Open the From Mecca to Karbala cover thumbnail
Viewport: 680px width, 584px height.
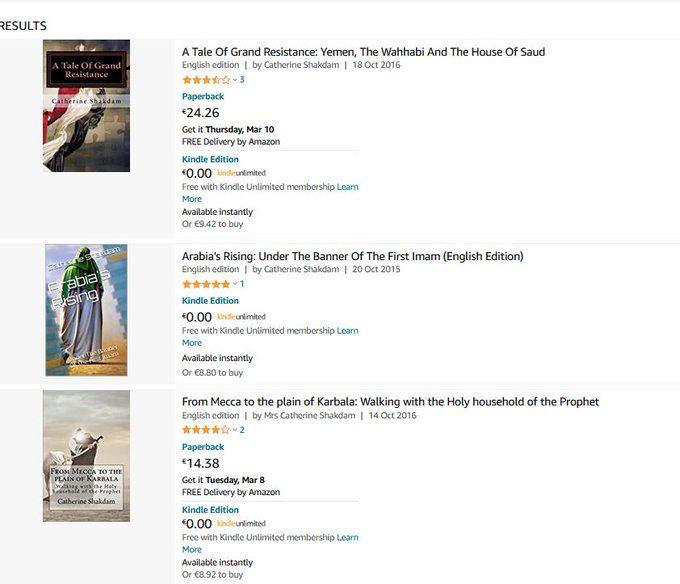tap(86, 455)
